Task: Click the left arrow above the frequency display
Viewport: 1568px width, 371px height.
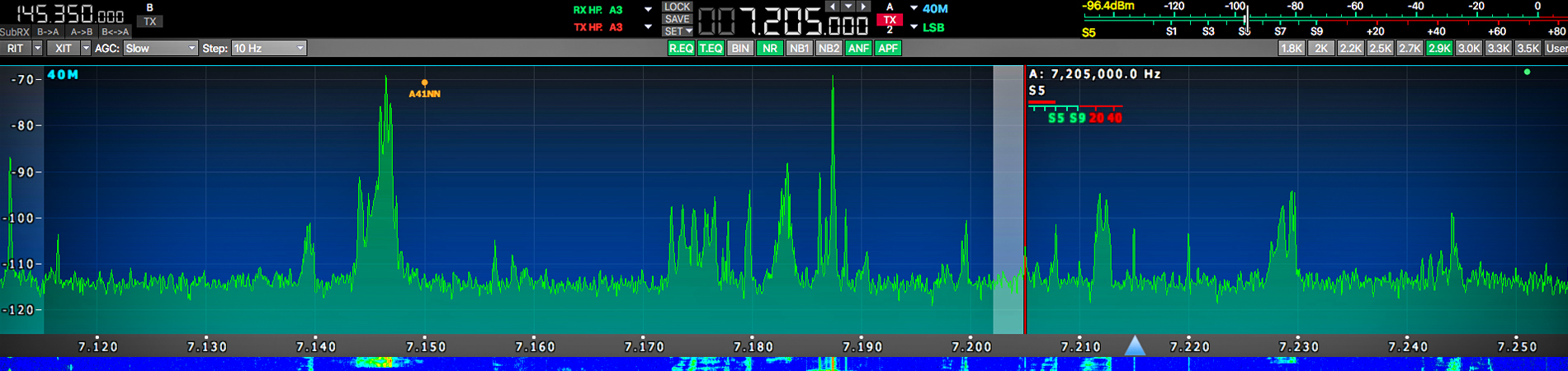Action: pyautogui.click(x=832, y=7)
